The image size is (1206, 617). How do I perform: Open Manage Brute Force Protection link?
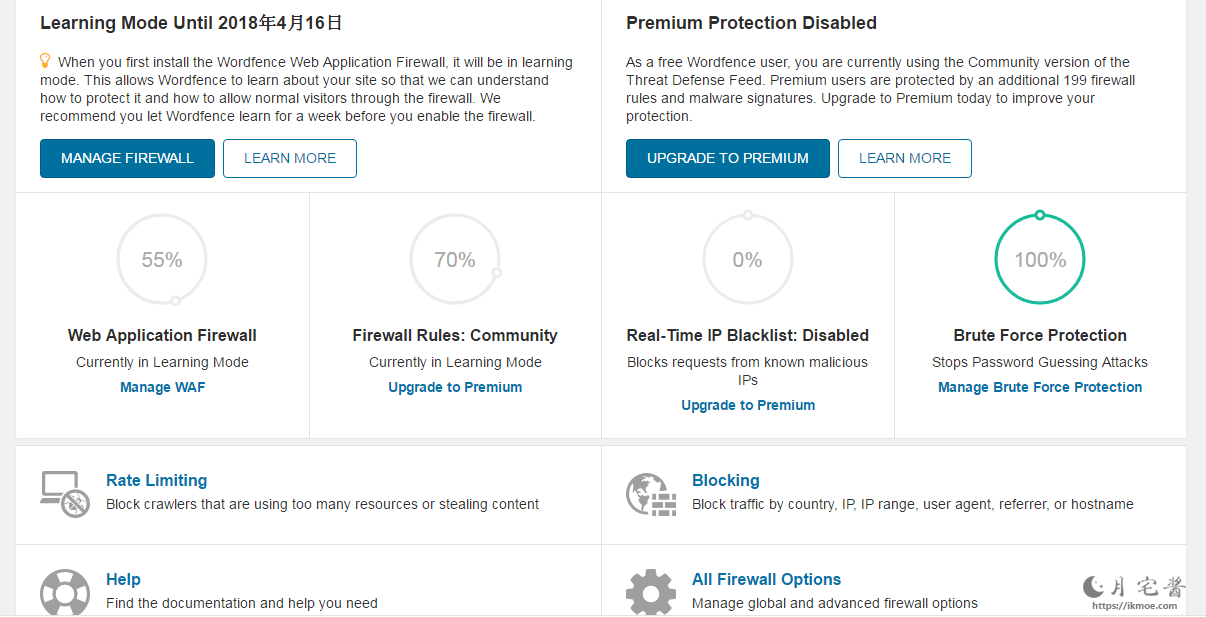tap(1040, 387)
